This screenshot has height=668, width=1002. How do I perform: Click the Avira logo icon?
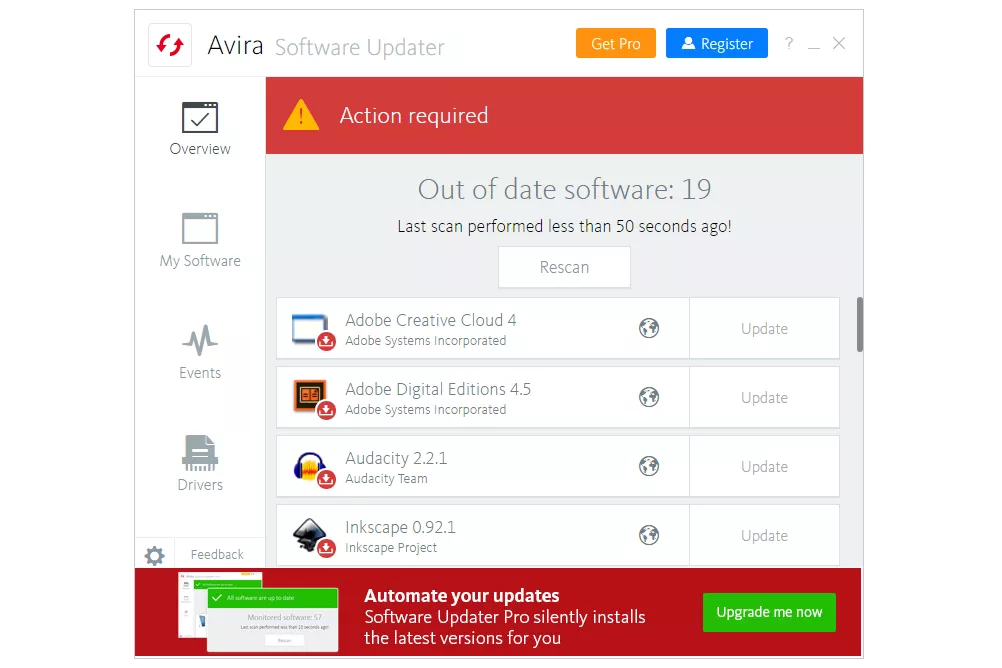(170, 45)
